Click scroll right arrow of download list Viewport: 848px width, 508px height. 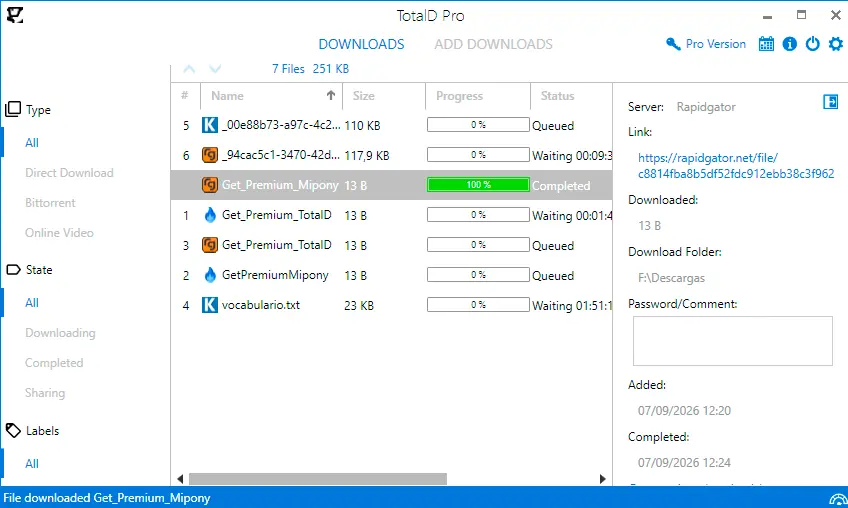[602, 479]
